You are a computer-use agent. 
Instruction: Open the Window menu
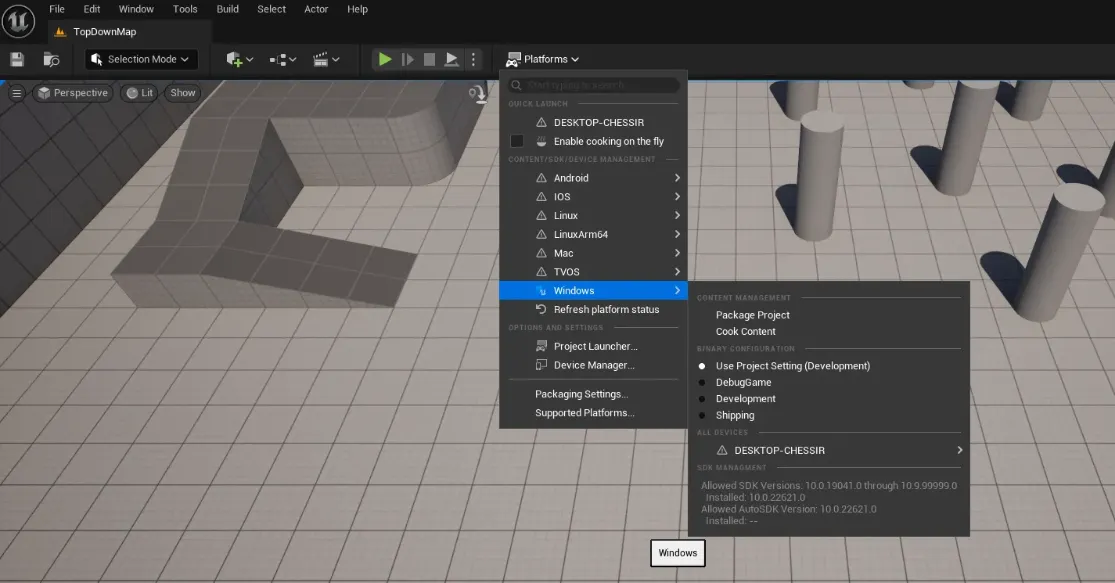point(136,9)
